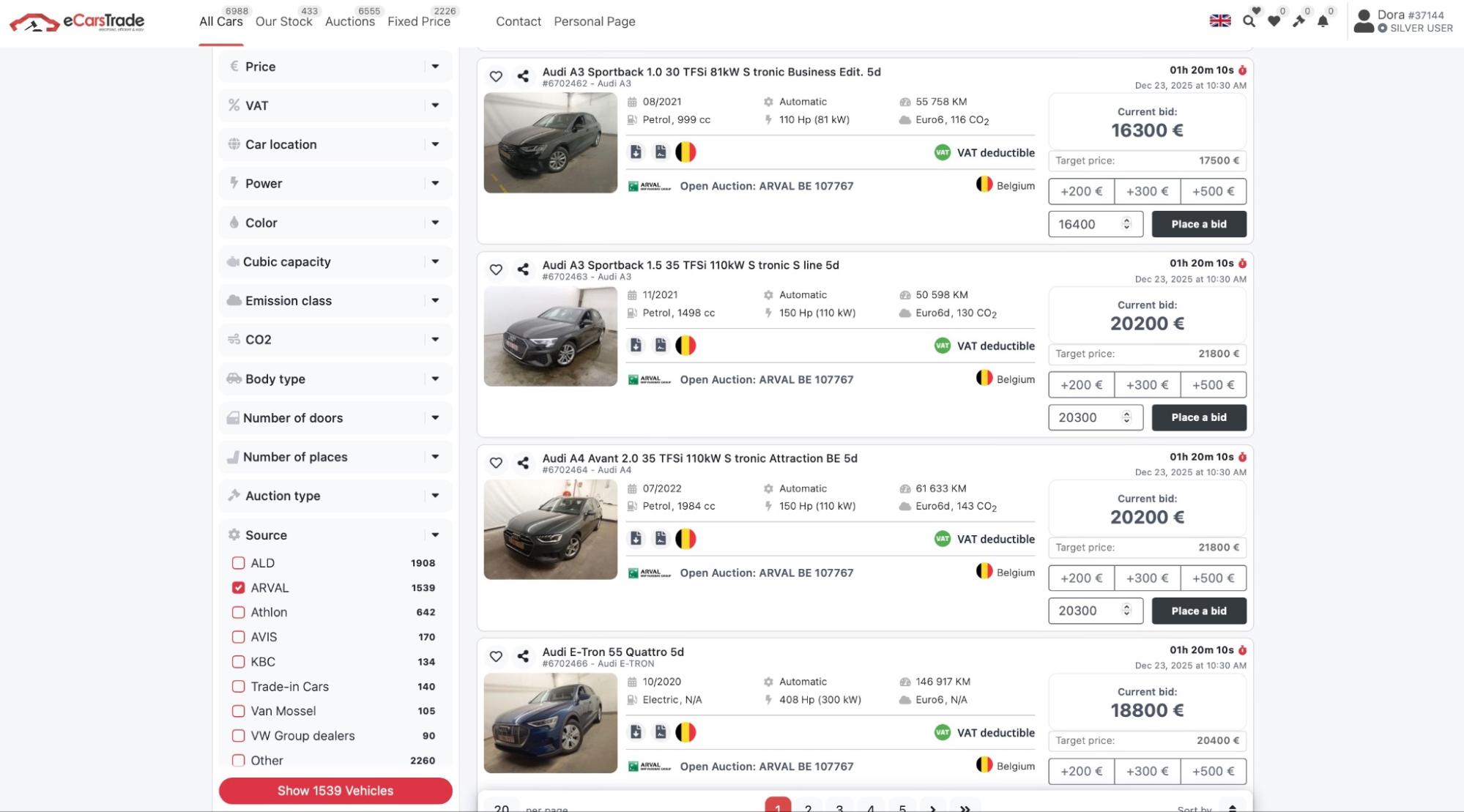Uncheck the ARVAL source checkbox
1464x812 pixels.
238,588
